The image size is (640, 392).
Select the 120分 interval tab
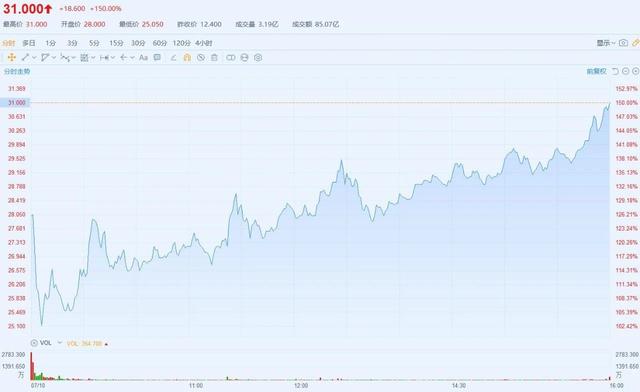[182, 43]
